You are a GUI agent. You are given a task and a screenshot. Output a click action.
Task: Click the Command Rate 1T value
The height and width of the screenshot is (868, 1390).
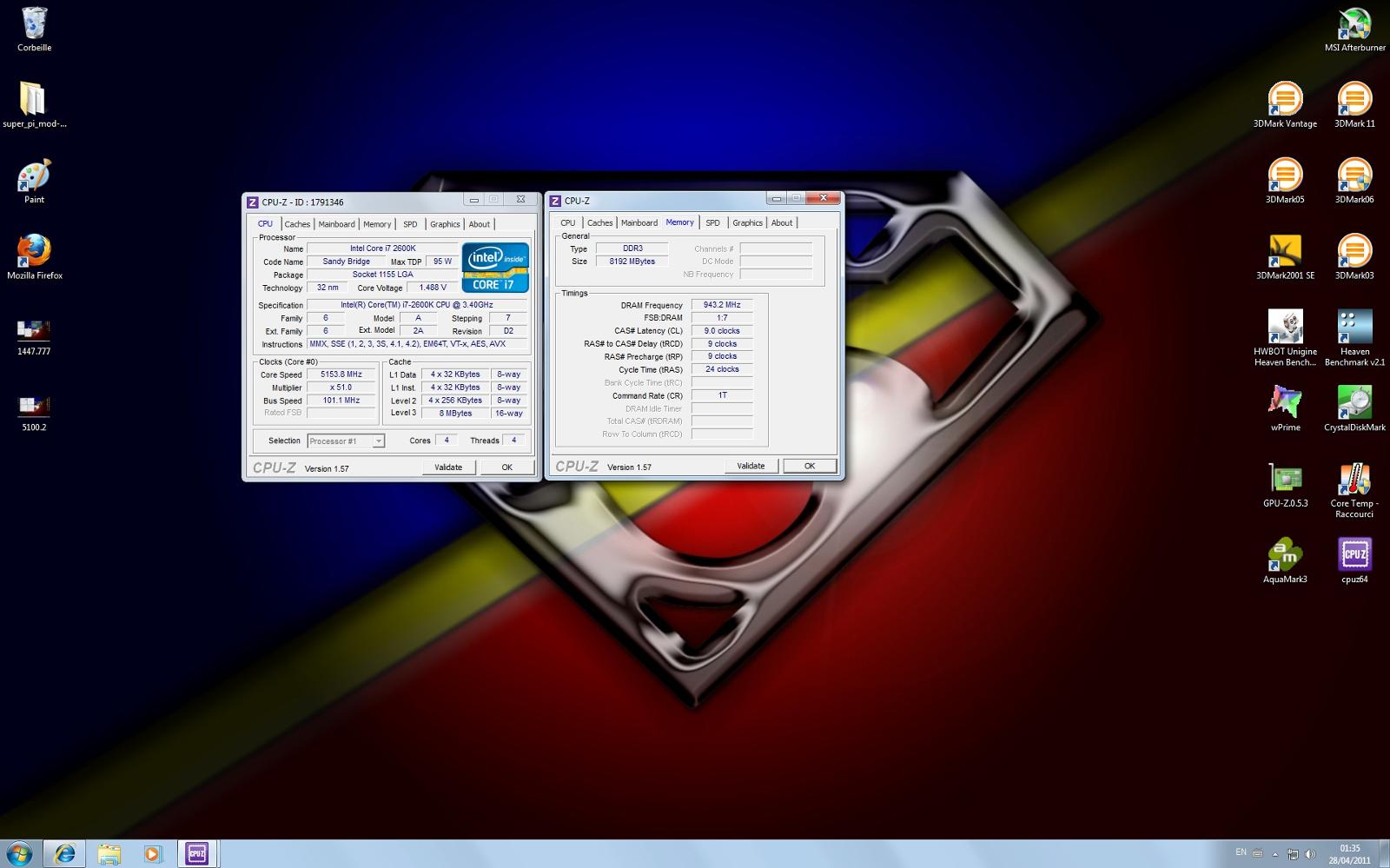pos(722,395)
